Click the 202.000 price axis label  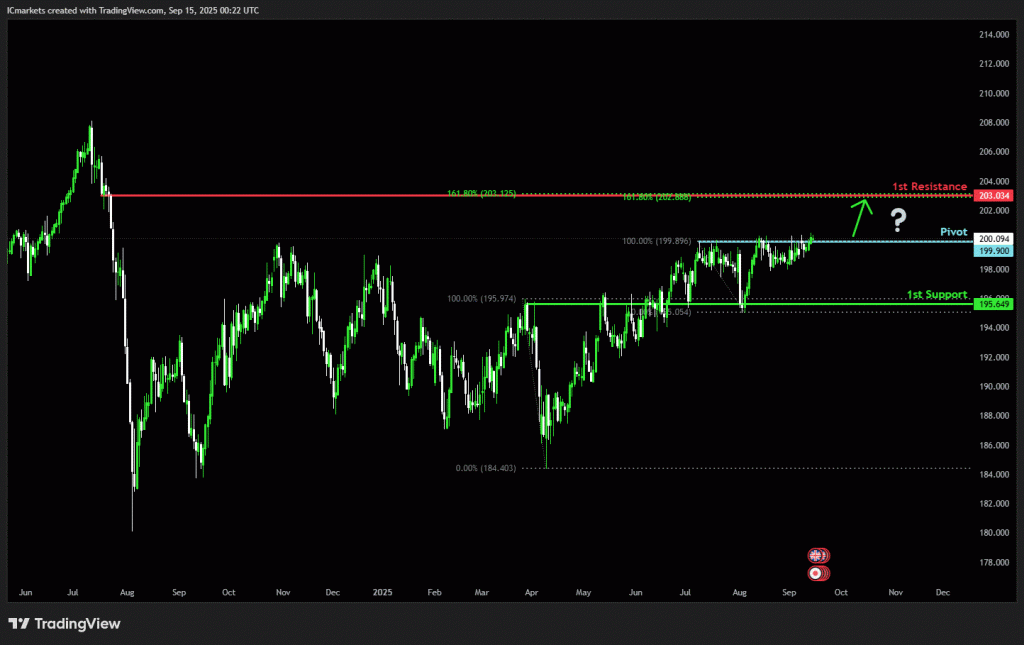tap(994, 211)
